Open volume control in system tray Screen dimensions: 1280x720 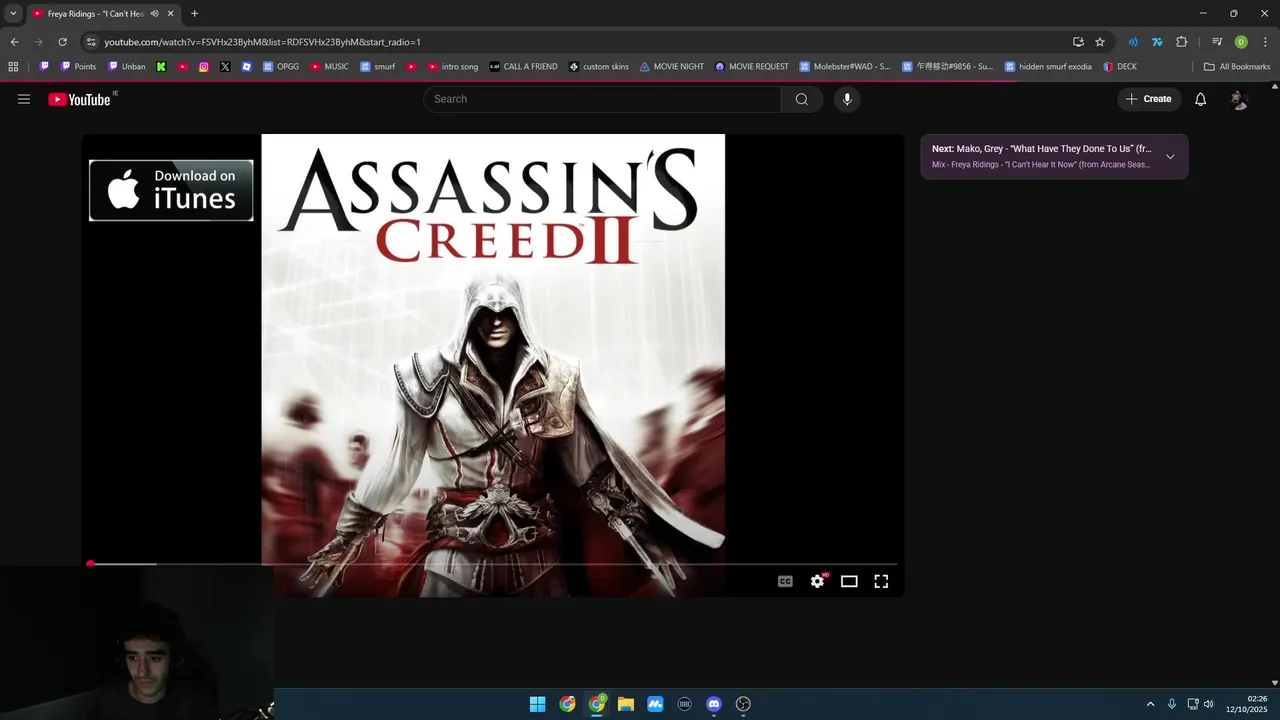coord(1209,704)
